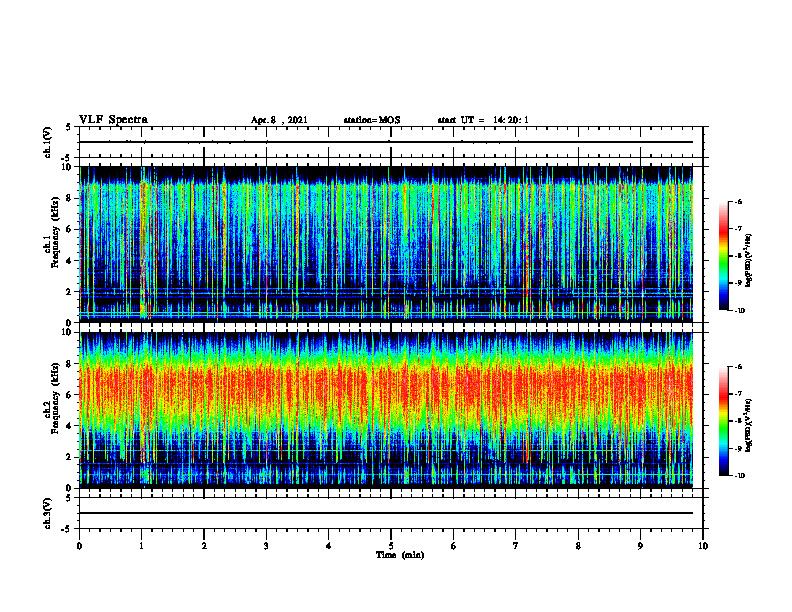Click the ch.1 "Frequency (kHz)" axis label
Screen dimensions: 792x612
tap(55, 232)
